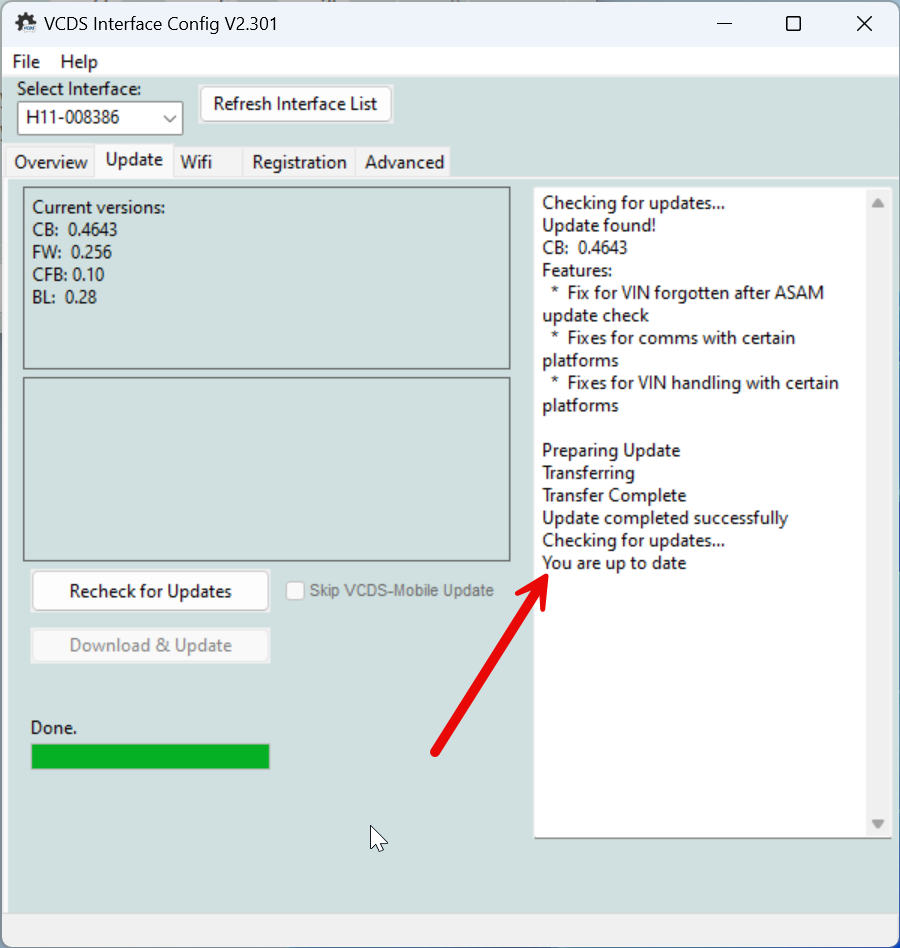Click 'CFB: 0.10' version entry
The width and height of the screenshot is (900, 948).
tap(68, 274)
